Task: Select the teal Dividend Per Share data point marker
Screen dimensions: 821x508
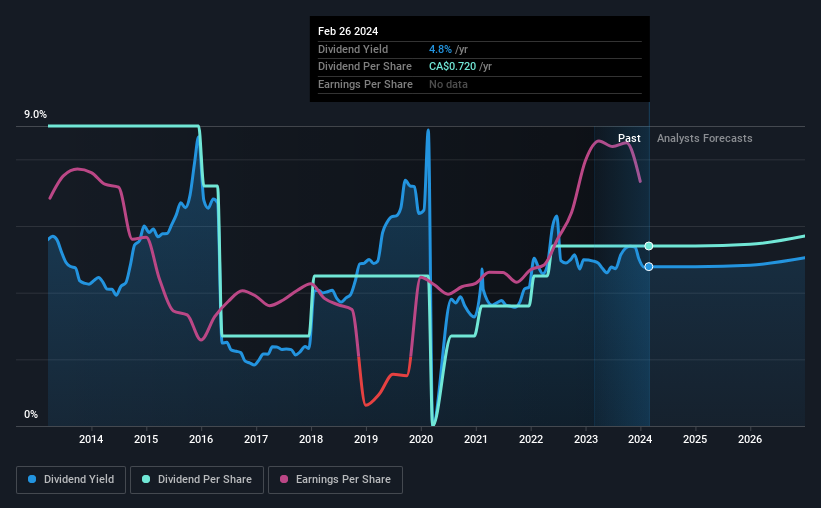Action: click(649, 246)
